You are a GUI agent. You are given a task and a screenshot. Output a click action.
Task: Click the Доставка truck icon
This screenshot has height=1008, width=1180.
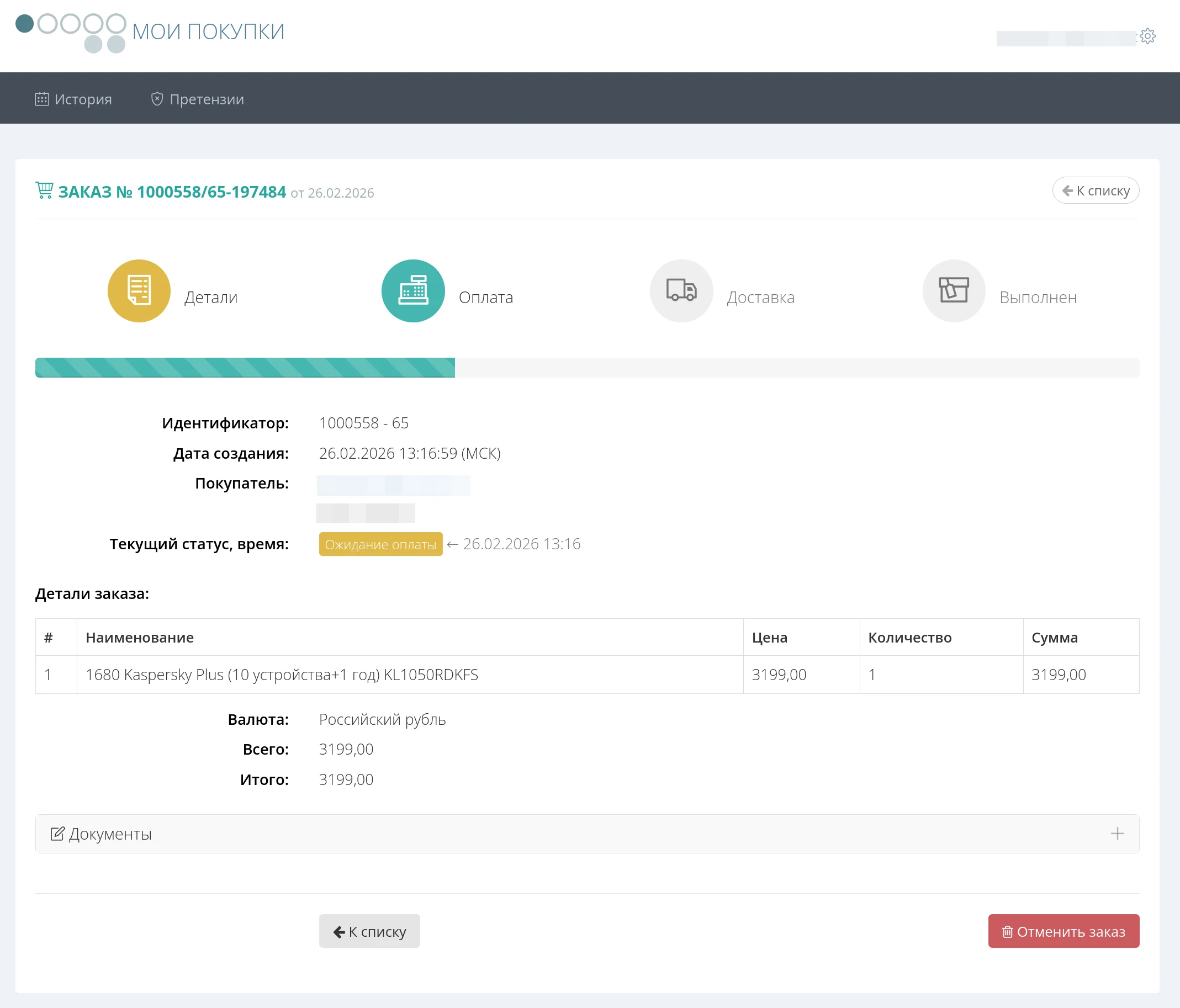point(681,291)
